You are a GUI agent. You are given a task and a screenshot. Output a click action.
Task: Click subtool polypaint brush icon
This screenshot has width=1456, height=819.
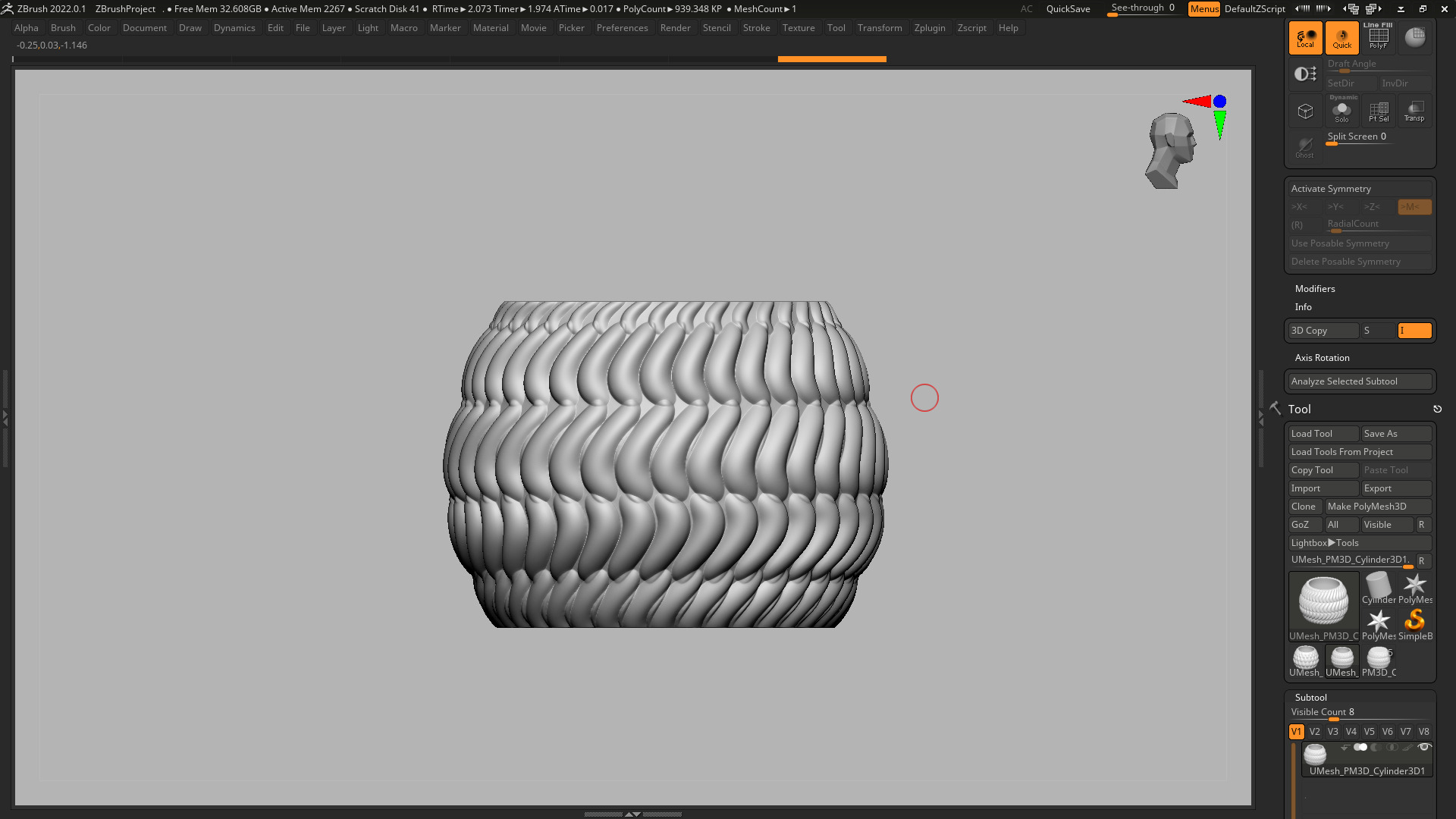point(1407,748)
